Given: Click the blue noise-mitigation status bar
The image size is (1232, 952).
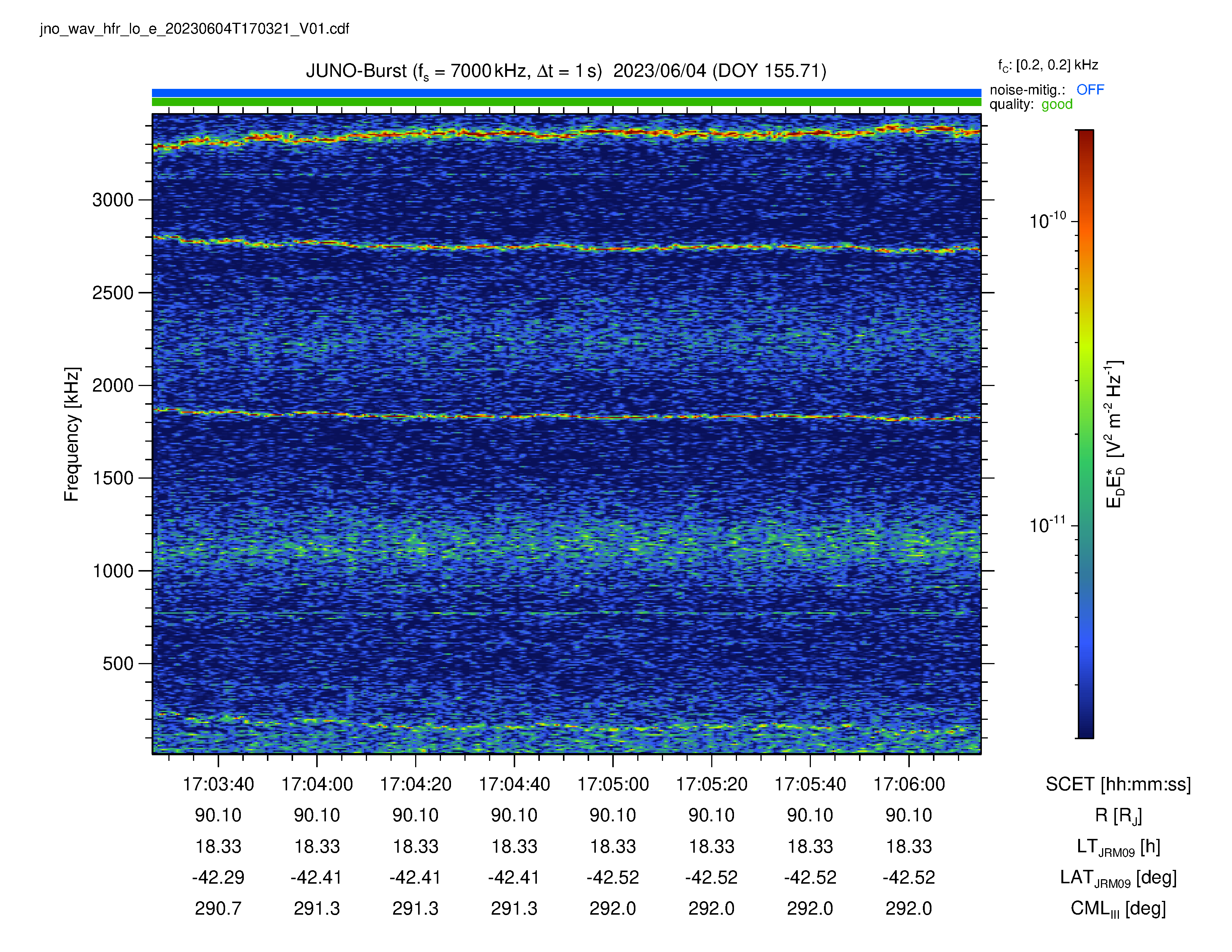Looking at the screenshot, I should click(x=566, y=93).
